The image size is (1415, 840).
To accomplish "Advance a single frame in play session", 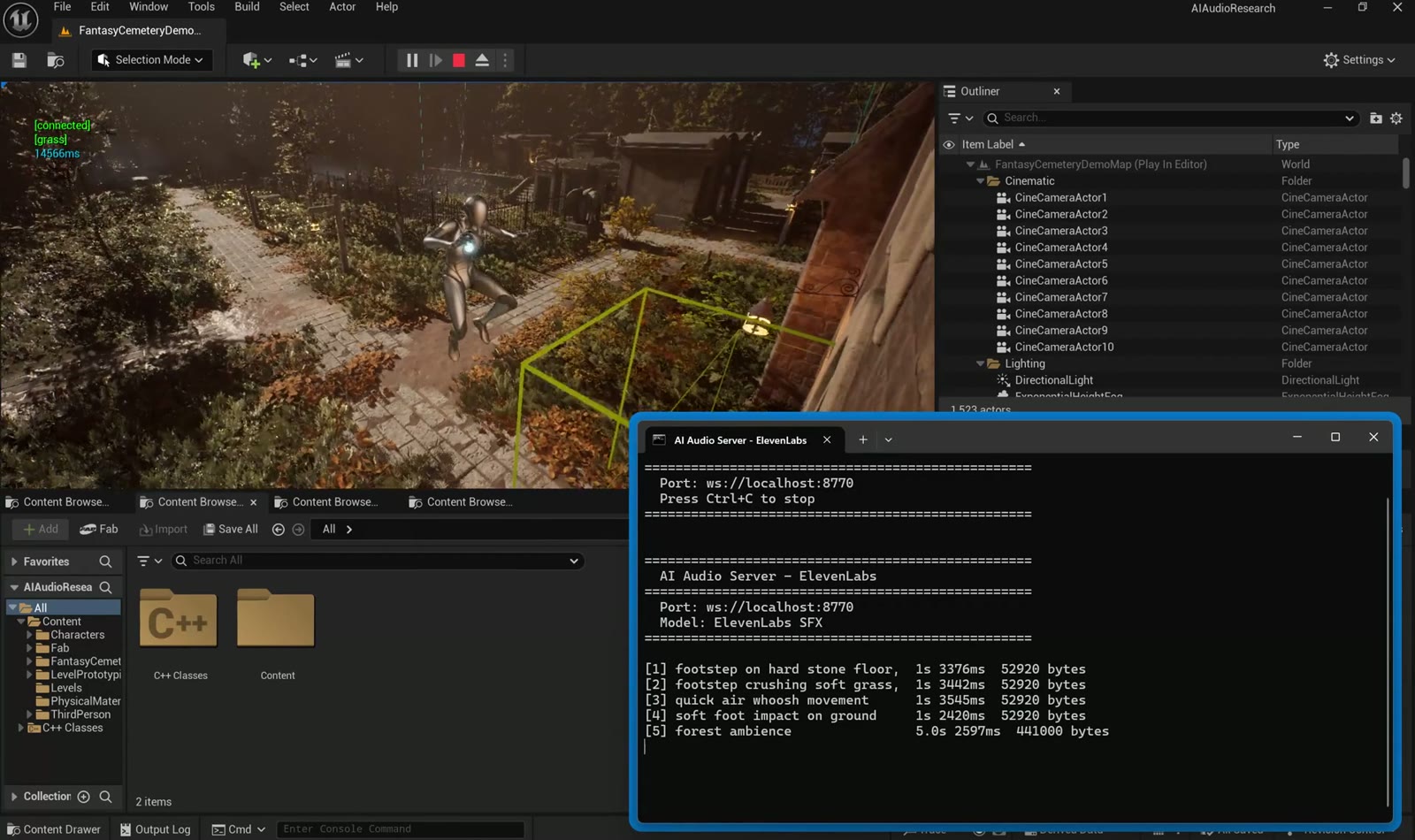I will (436, 60).
